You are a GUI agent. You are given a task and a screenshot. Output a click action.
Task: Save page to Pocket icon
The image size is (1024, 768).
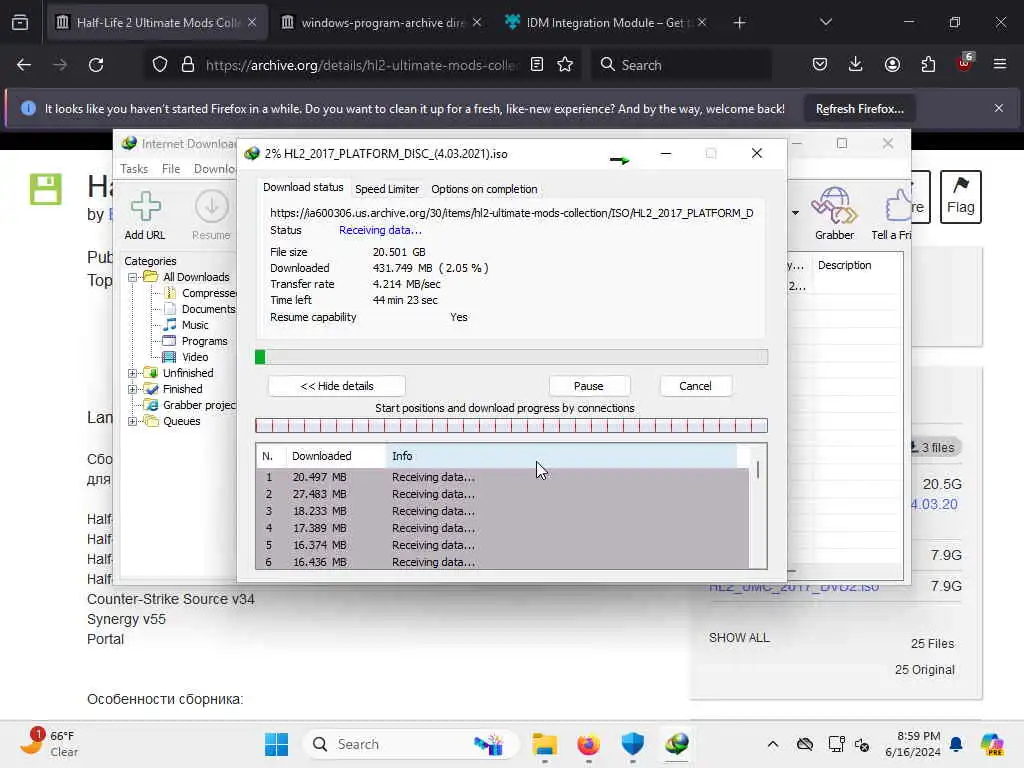pyautogui.click(x=820, y=65)
